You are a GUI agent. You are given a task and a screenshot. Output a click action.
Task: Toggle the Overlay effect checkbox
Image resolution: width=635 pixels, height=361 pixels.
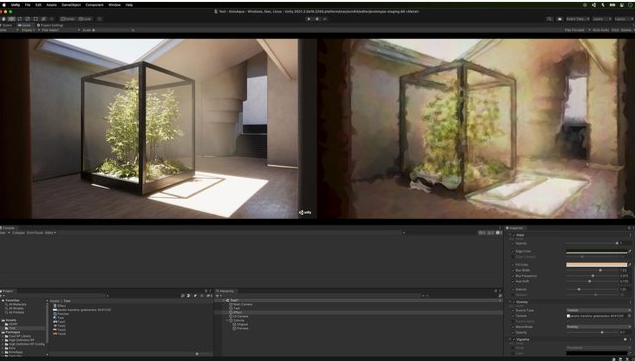pos(514,302)
